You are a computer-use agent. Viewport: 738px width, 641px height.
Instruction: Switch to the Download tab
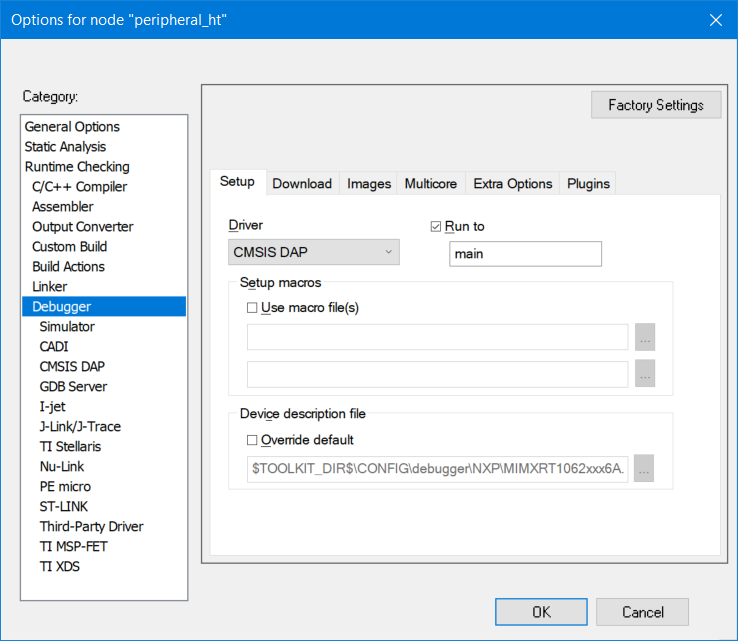[301, 184]
